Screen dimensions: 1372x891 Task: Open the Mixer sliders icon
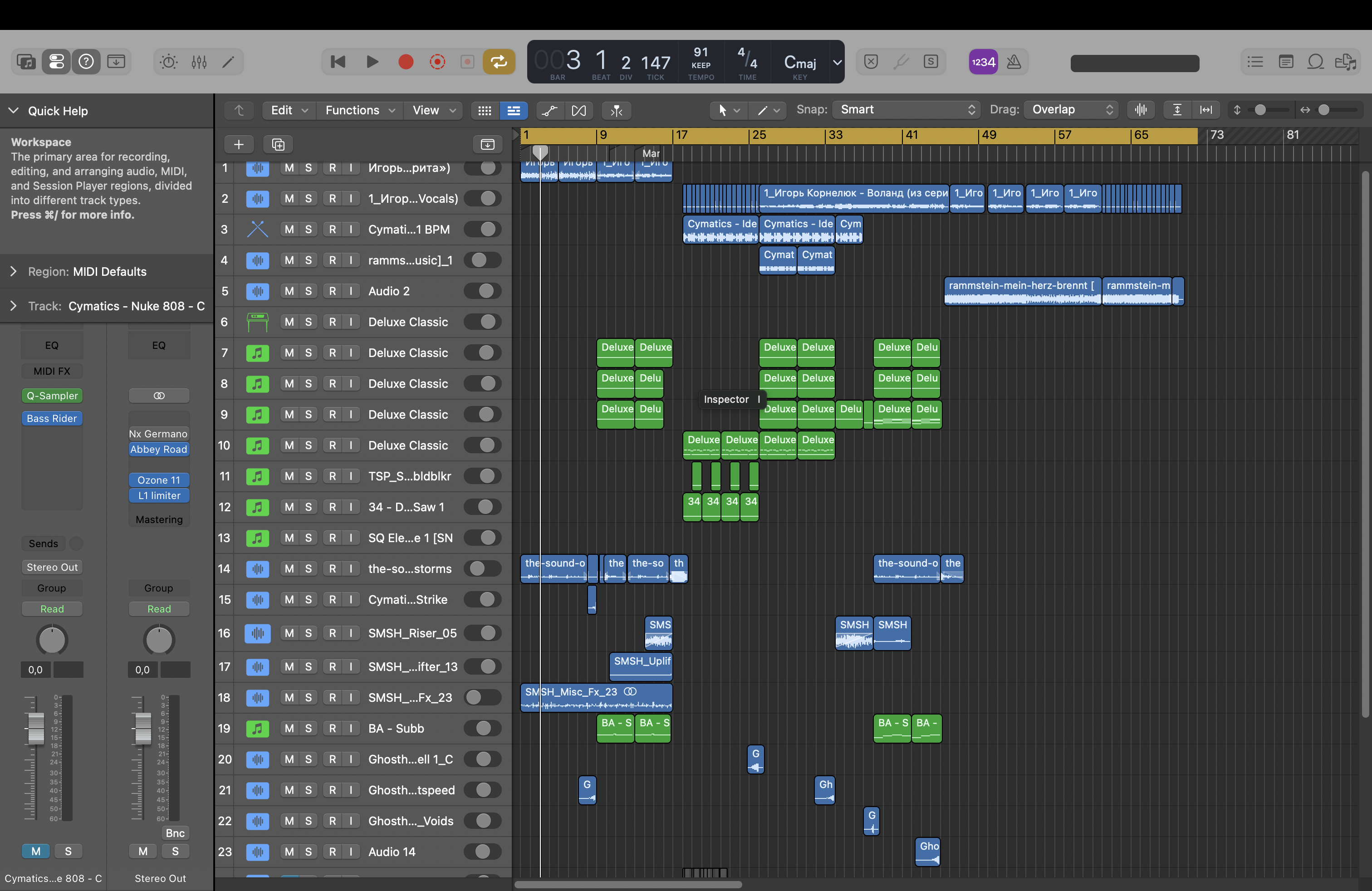click(199, 62)
